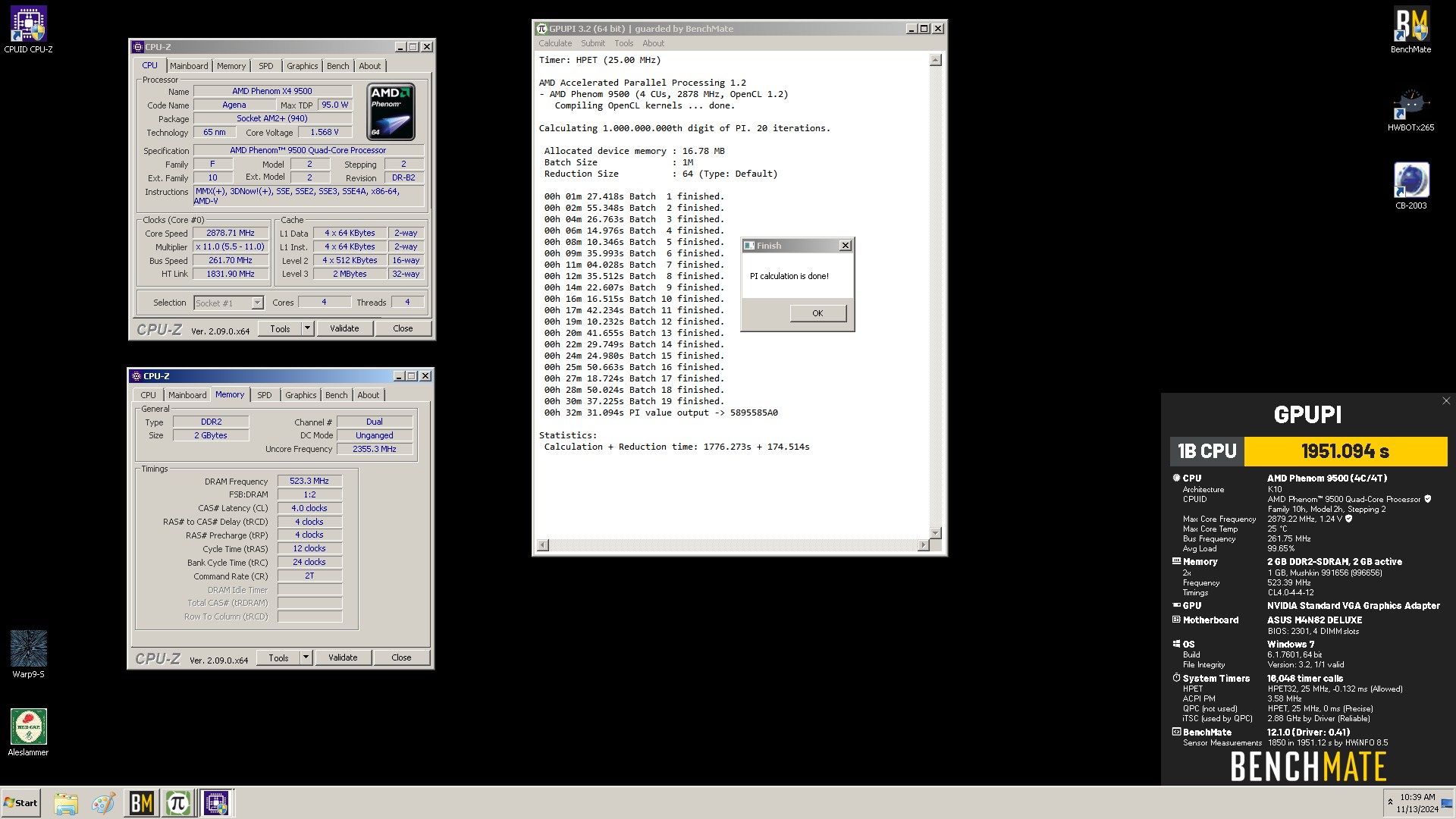Viewport: 1456px width, 819px height.
Task: Click the 1B CPU label in BenchMate
Action: pos(1207,451)
